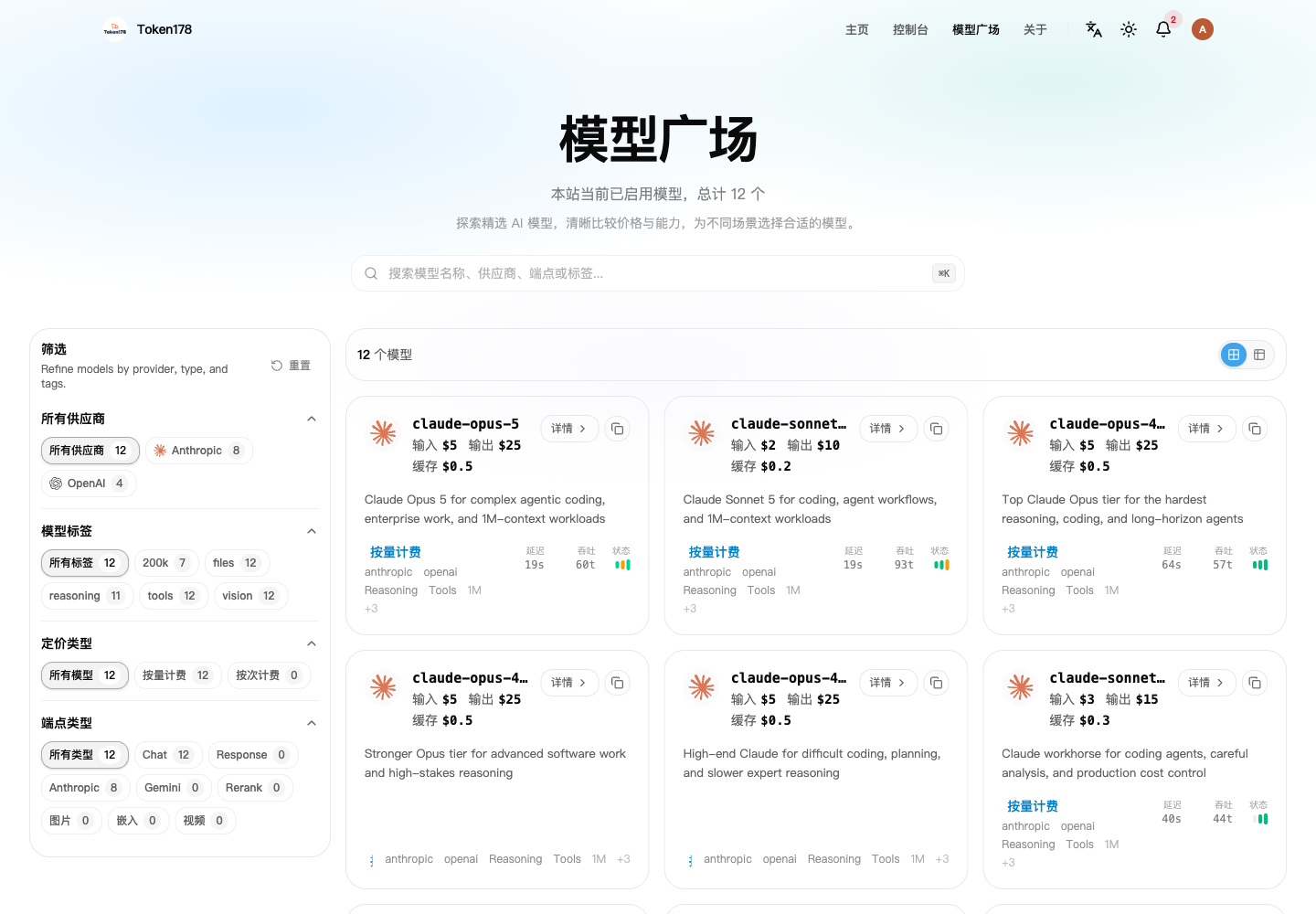
Task: Open 详情 on 'Claude workhorse' card
Action: 1207,683
